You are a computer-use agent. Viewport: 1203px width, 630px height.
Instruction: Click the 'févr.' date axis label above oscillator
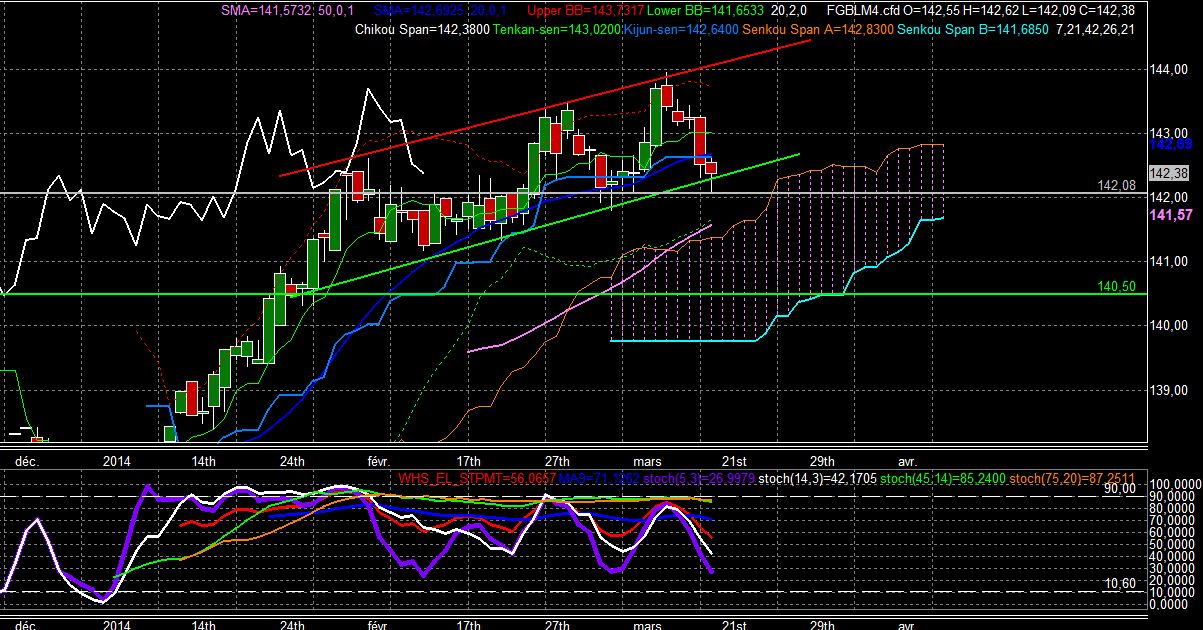click(x=377, y=461)
